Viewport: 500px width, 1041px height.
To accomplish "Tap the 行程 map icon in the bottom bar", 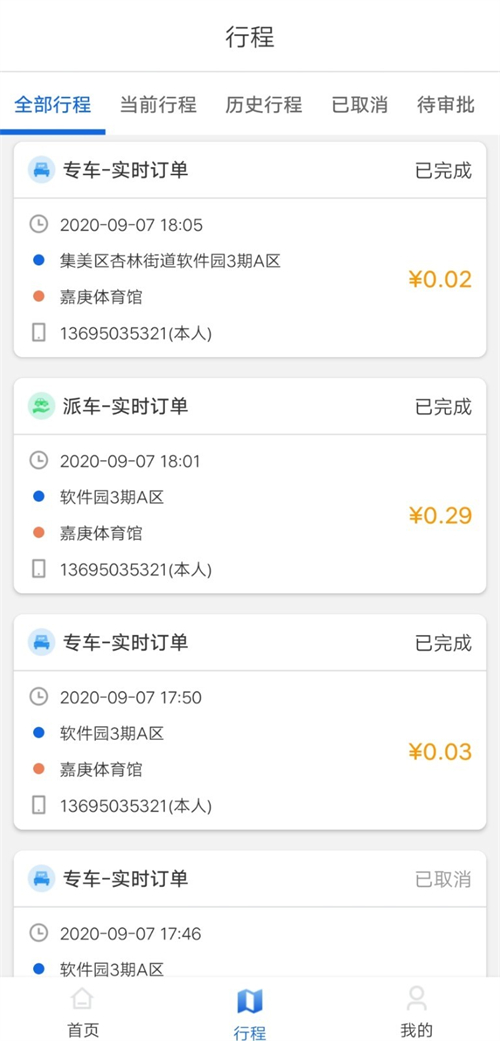I will click(250, 1001).
